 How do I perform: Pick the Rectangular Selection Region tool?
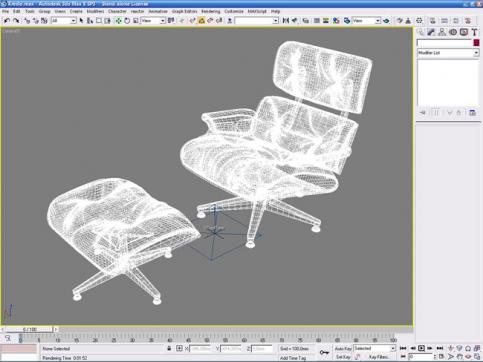point(99,21)
